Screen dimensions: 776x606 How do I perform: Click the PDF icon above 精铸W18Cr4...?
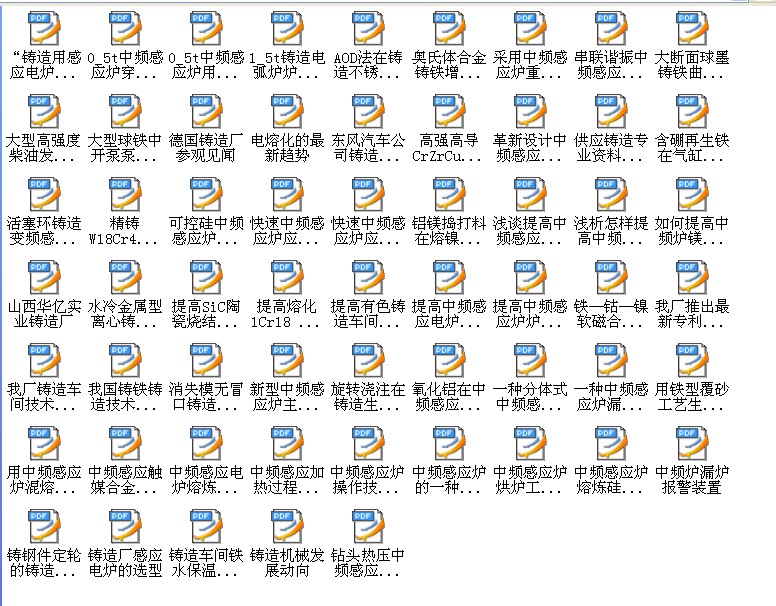point(125,194)
